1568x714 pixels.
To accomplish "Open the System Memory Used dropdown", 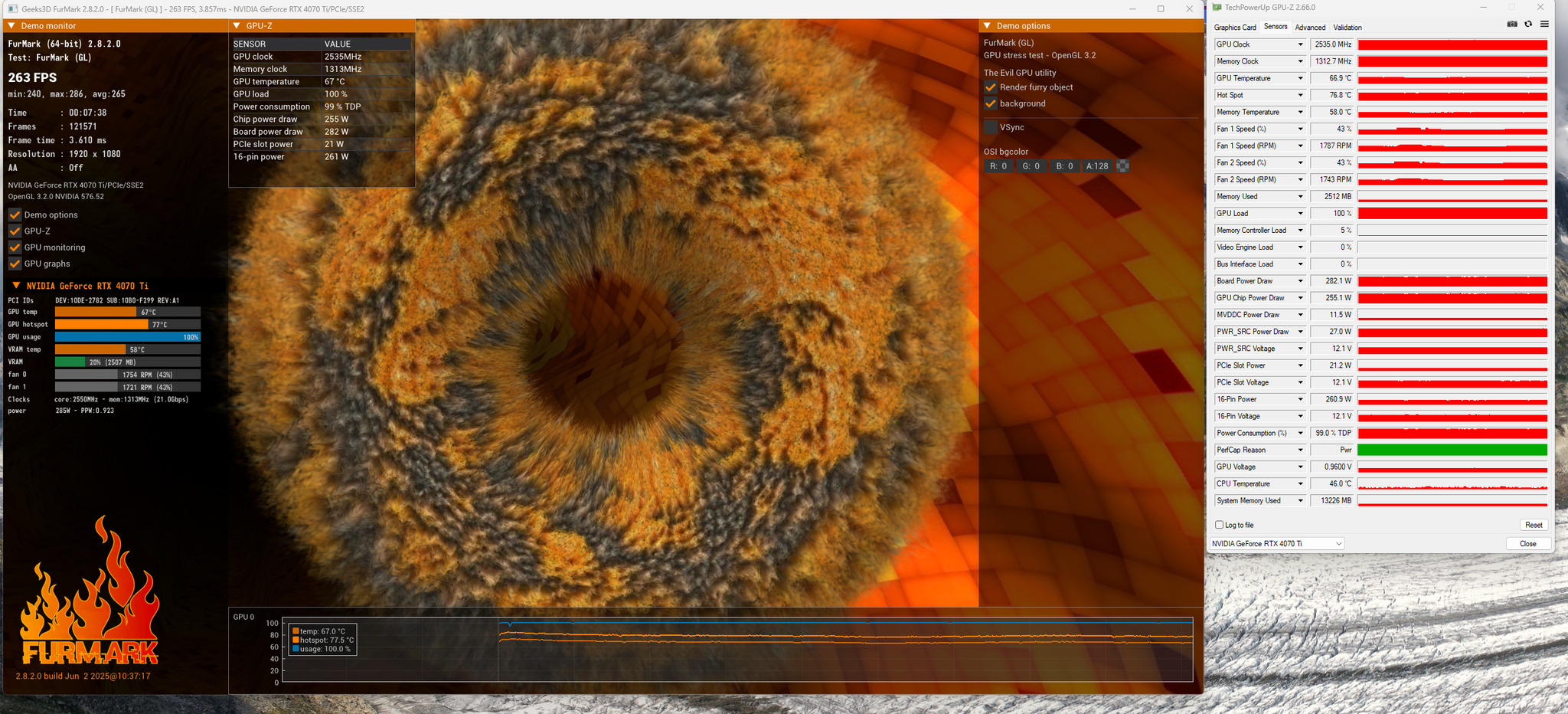I will tap(1300, 500).
